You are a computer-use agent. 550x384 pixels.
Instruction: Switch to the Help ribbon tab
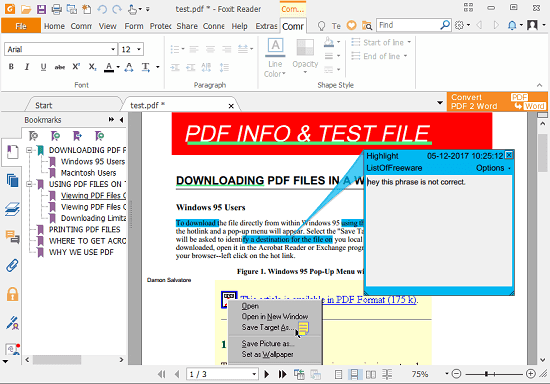240,26
